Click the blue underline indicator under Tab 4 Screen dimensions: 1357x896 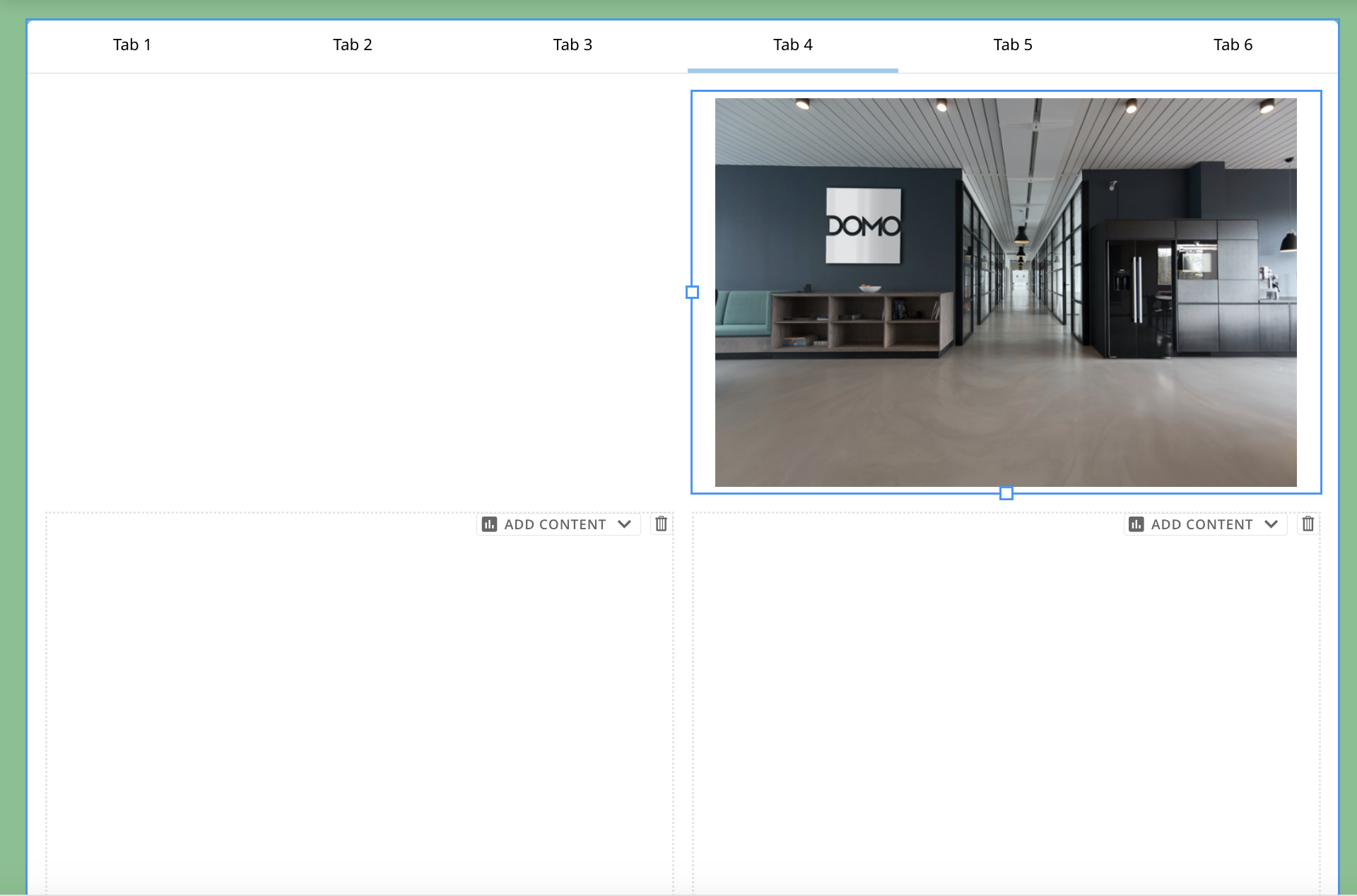click(x=793, y=70)
